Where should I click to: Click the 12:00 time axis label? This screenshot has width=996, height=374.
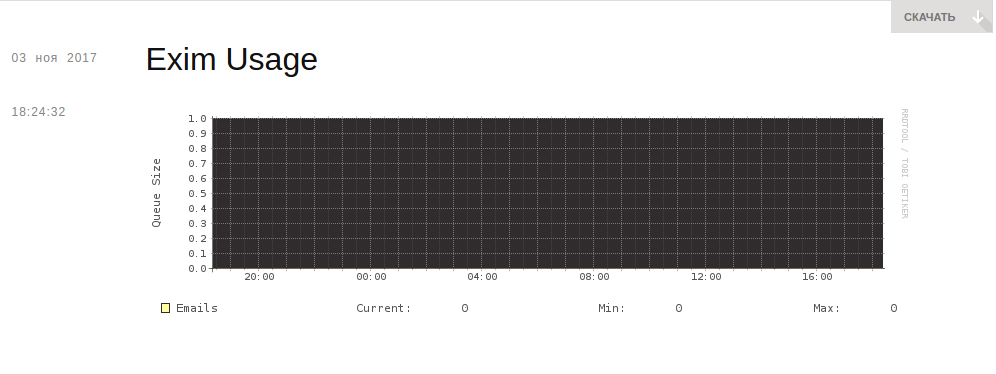click(x=706, y=277)
